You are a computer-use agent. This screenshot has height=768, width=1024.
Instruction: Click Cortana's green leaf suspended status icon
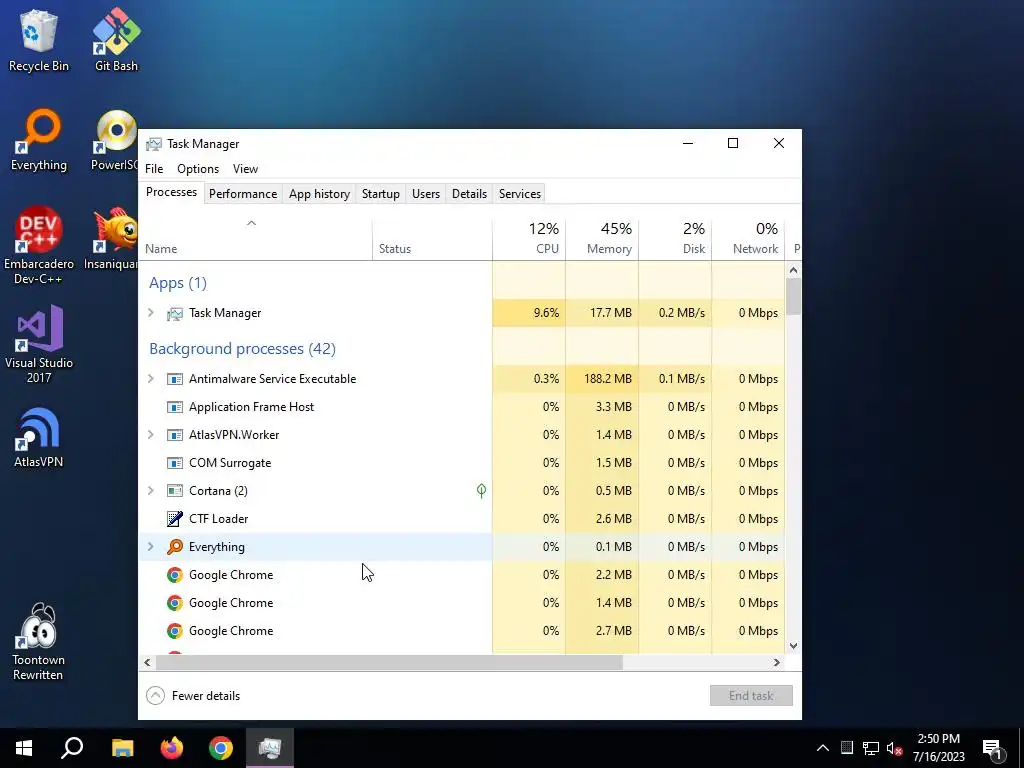pyautogui.click(x=481, y=490)
